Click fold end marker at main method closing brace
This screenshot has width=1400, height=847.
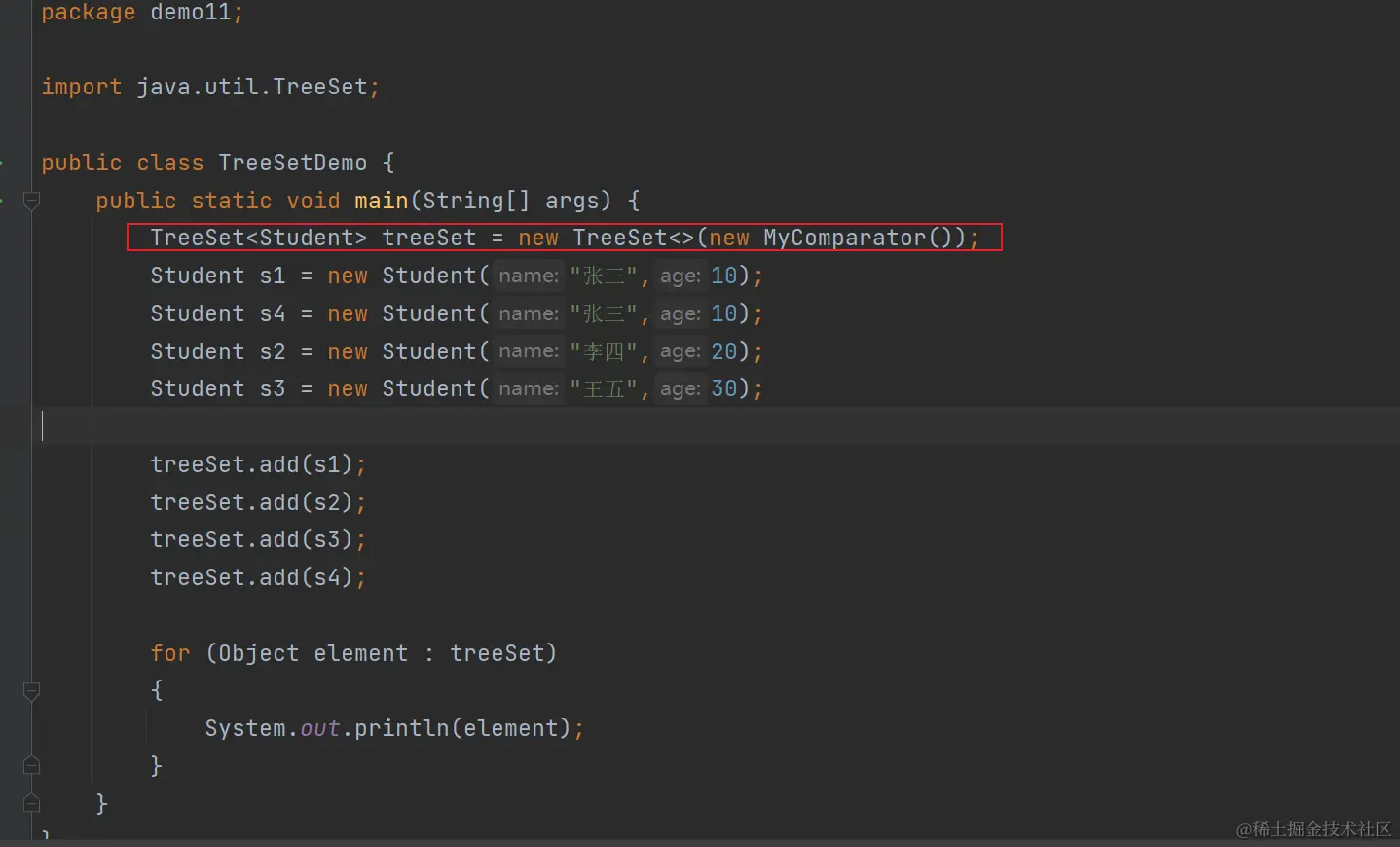pyautogui.click(x=31, y=804)
